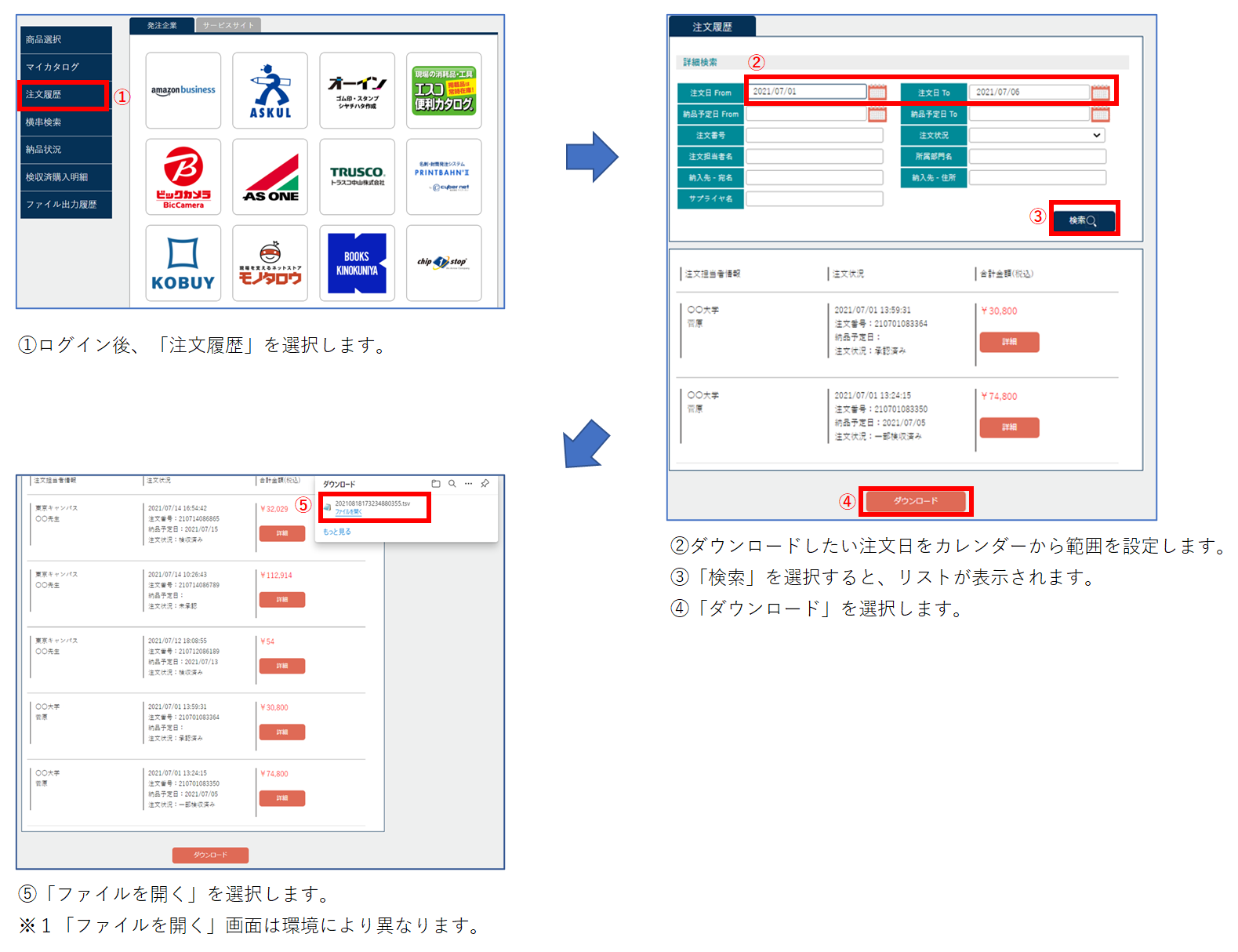Open calendar for 注文日 To

(x=1101, y=93)
